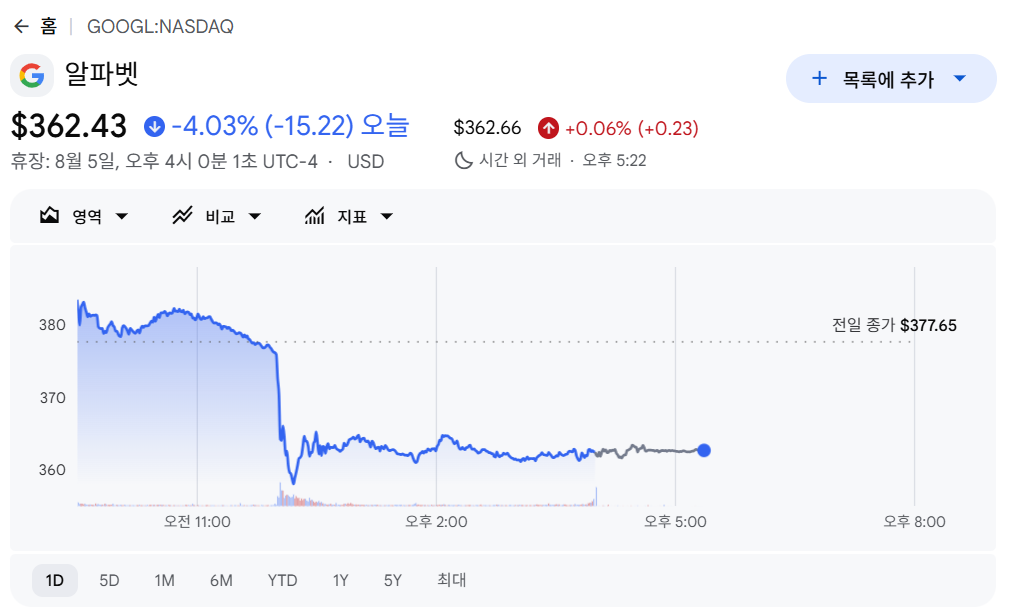Expand the 지표 dropdown arrow

pos(387,216)
